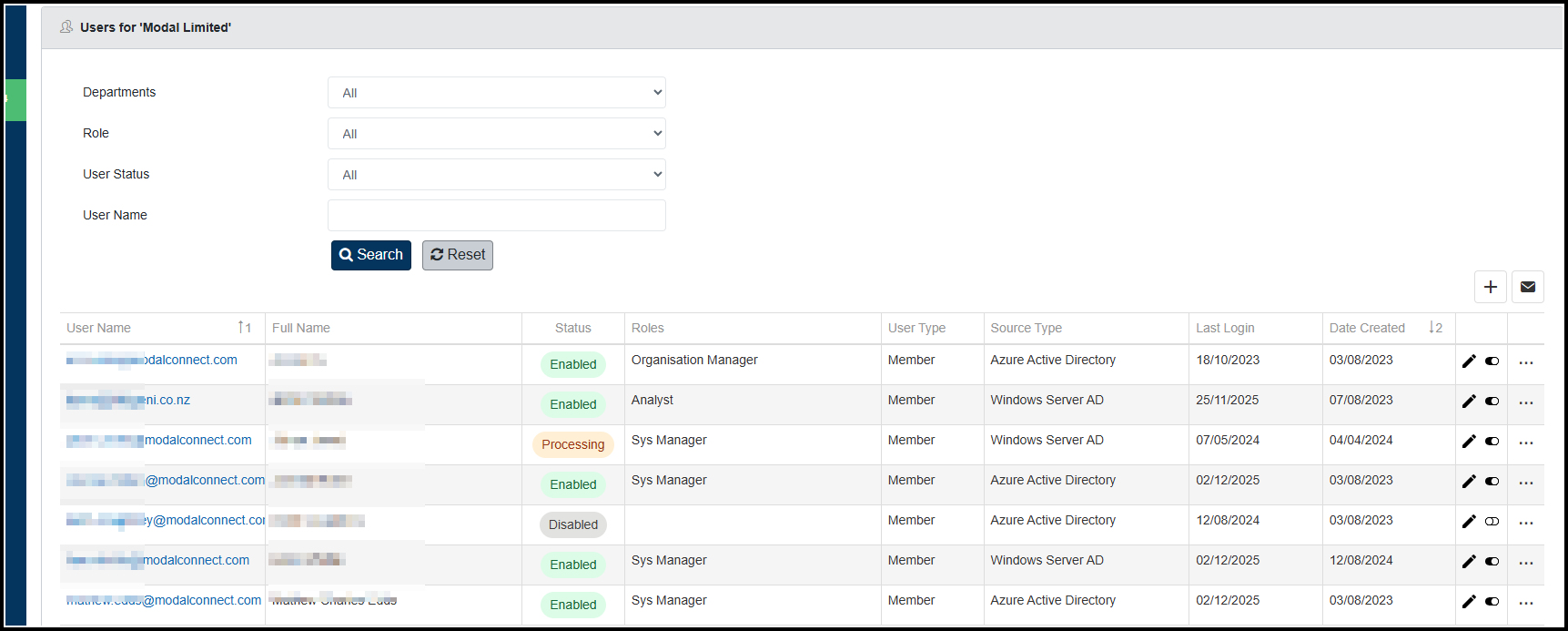Expand the Role filter dropdown
The image size is (1568, 631).
pos(496,134)
